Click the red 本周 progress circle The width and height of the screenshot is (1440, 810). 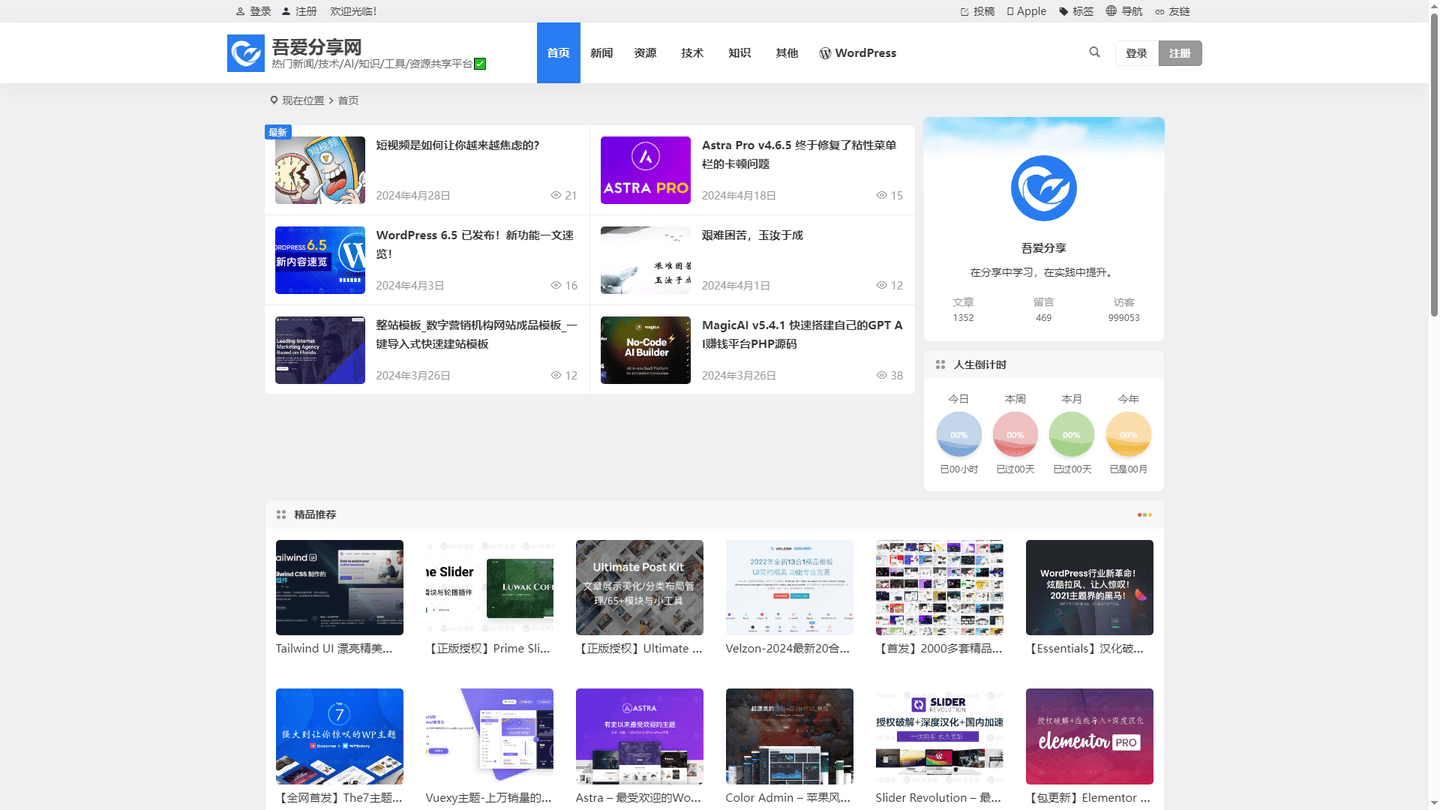pos(1015,434)
